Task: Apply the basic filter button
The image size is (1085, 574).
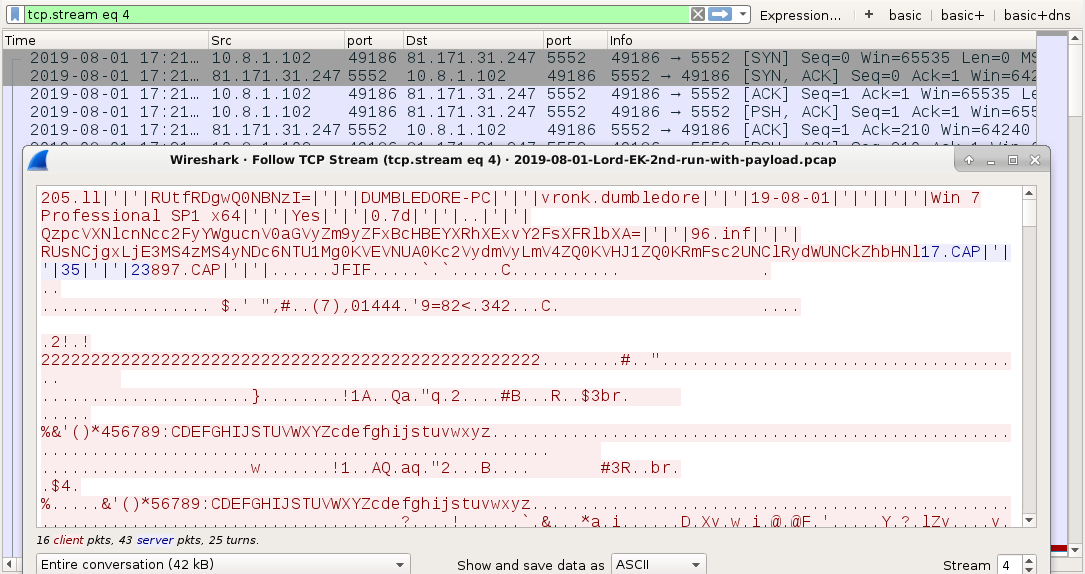Action: 905,15
